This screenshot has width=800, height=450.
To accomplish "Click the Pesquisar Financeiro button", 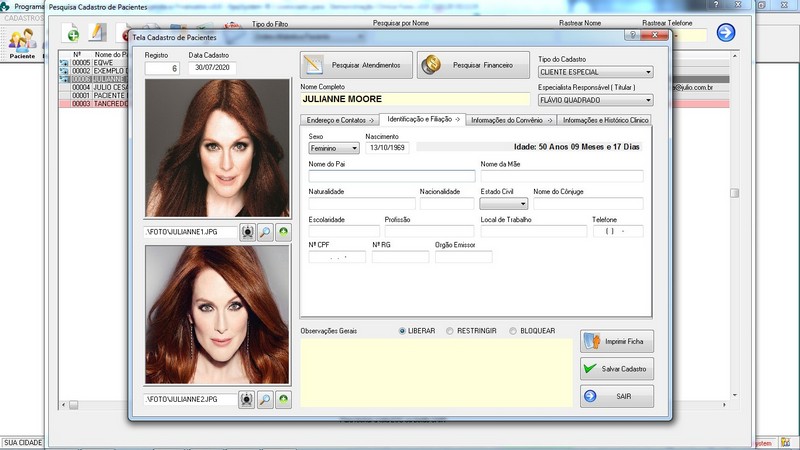I will (x=472, y=66).
